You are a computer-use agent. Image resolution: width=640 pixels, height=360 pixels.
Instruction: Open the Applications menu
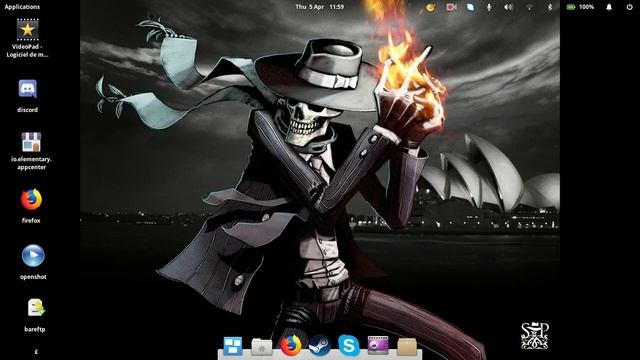(22, 7)
